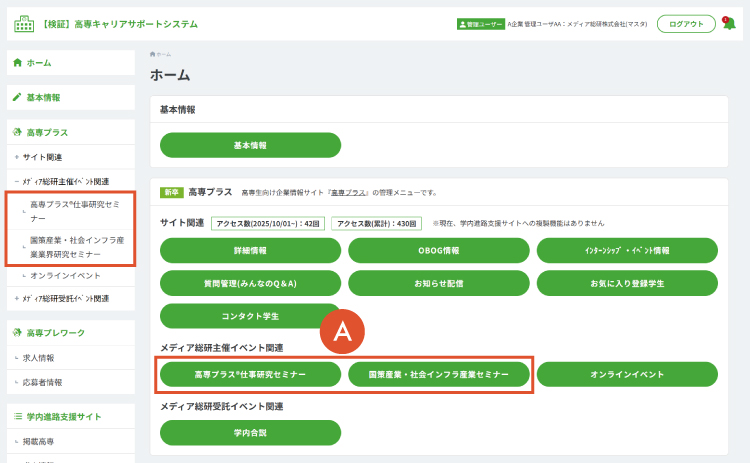Image resolution: width=750 pixels, height=463 pixels.
Task: Click the house icon beside ホーム in sidebar
Action: pos(17,63)
